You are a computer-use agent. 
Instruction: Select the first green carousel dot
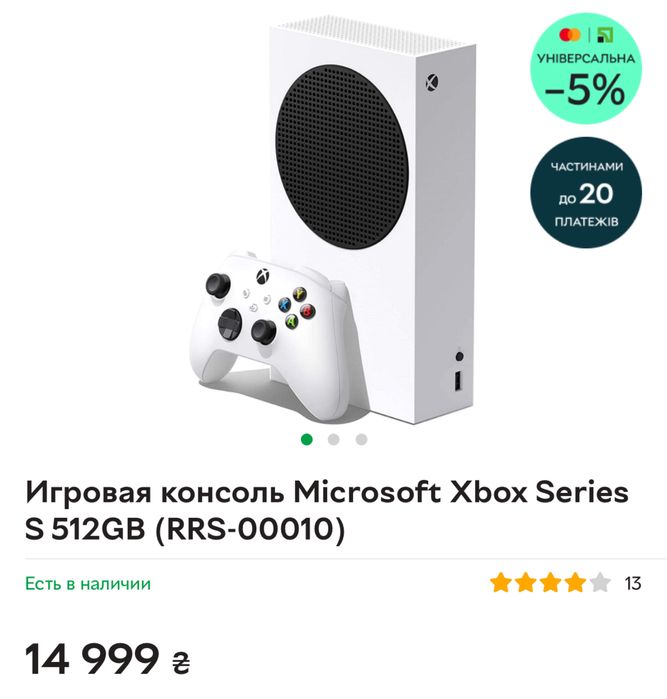pos(307,440)
